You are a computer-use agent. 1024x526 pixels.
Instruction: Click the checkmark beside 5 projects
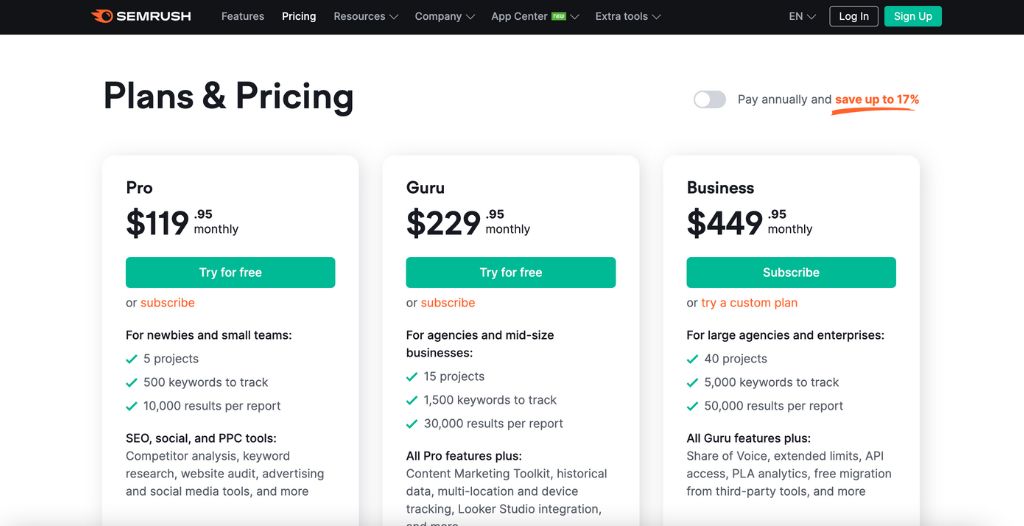132,359
